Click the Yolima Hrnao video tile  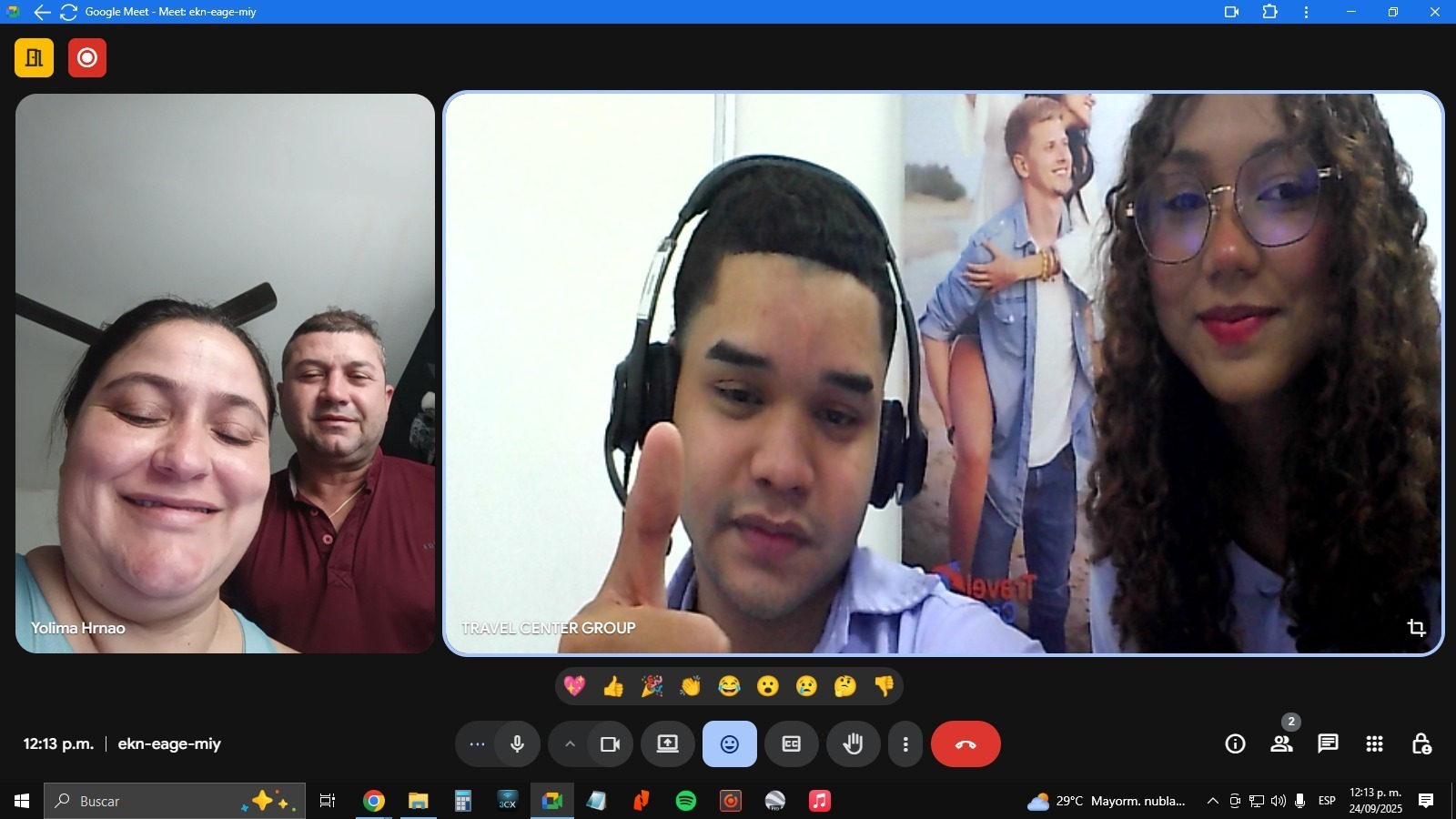click(225, 373)
